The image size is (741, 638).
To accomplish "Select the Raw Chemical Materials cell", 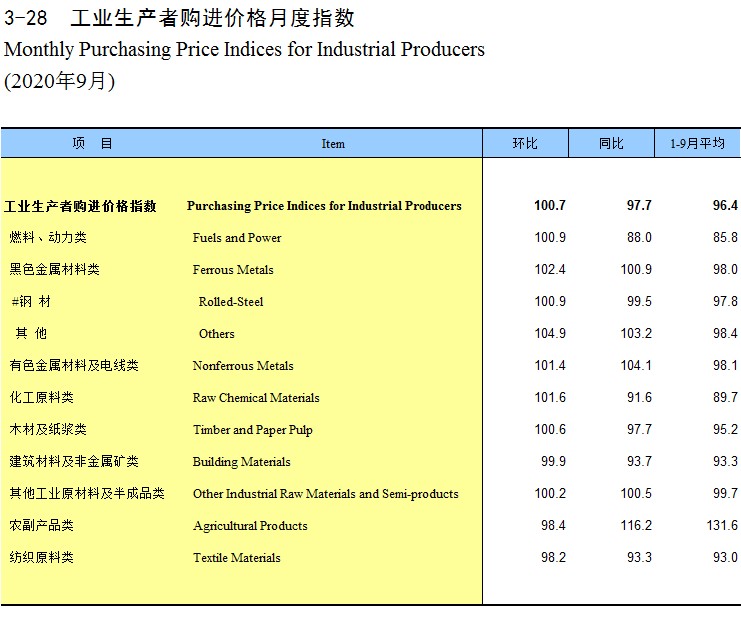I will tap(256, 398).
